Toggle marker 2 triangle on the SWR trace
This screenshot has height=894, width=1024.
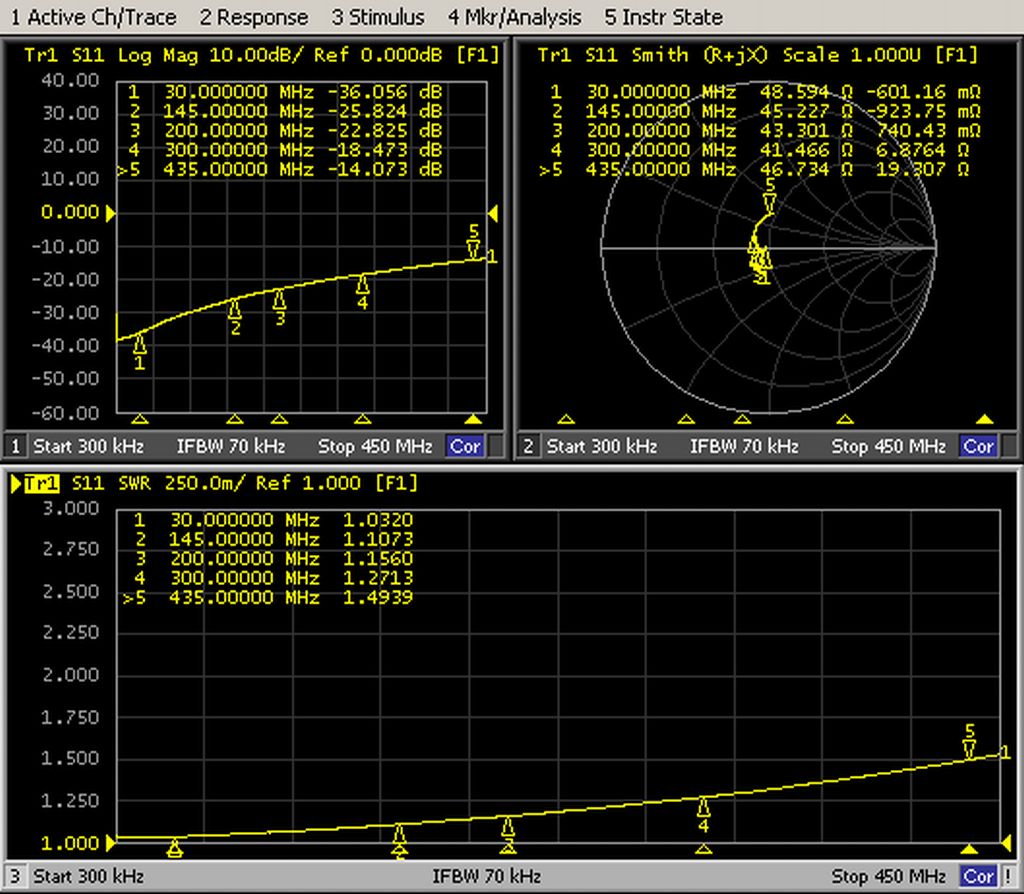pos(400,847)
